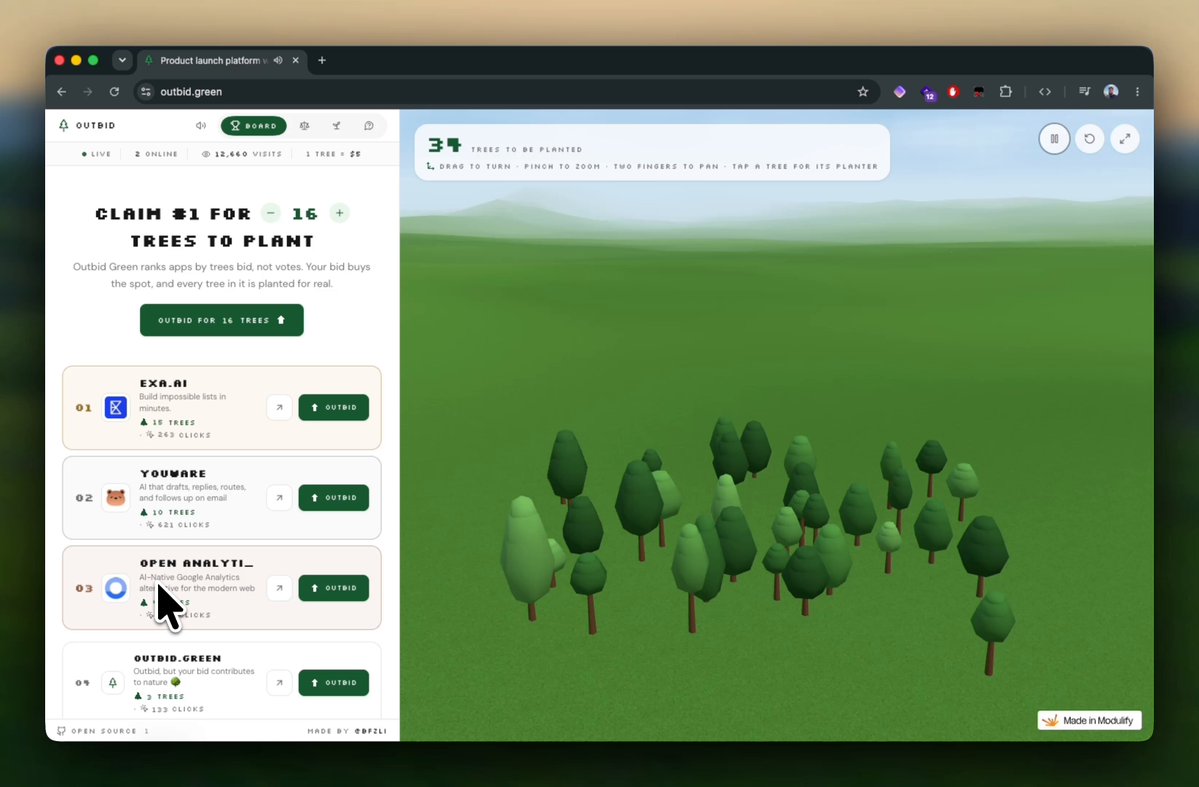Pause the forest scene rotation

tap(1054, 139)
